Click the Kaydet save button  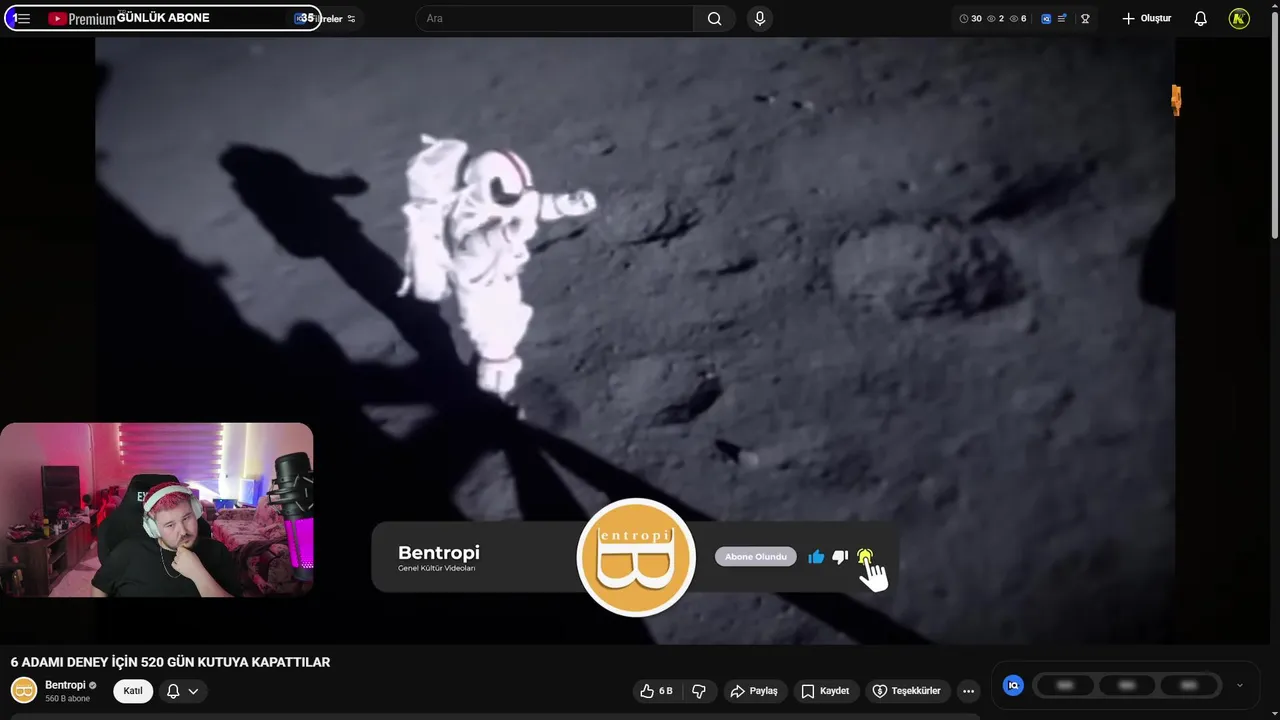(825, 691)
